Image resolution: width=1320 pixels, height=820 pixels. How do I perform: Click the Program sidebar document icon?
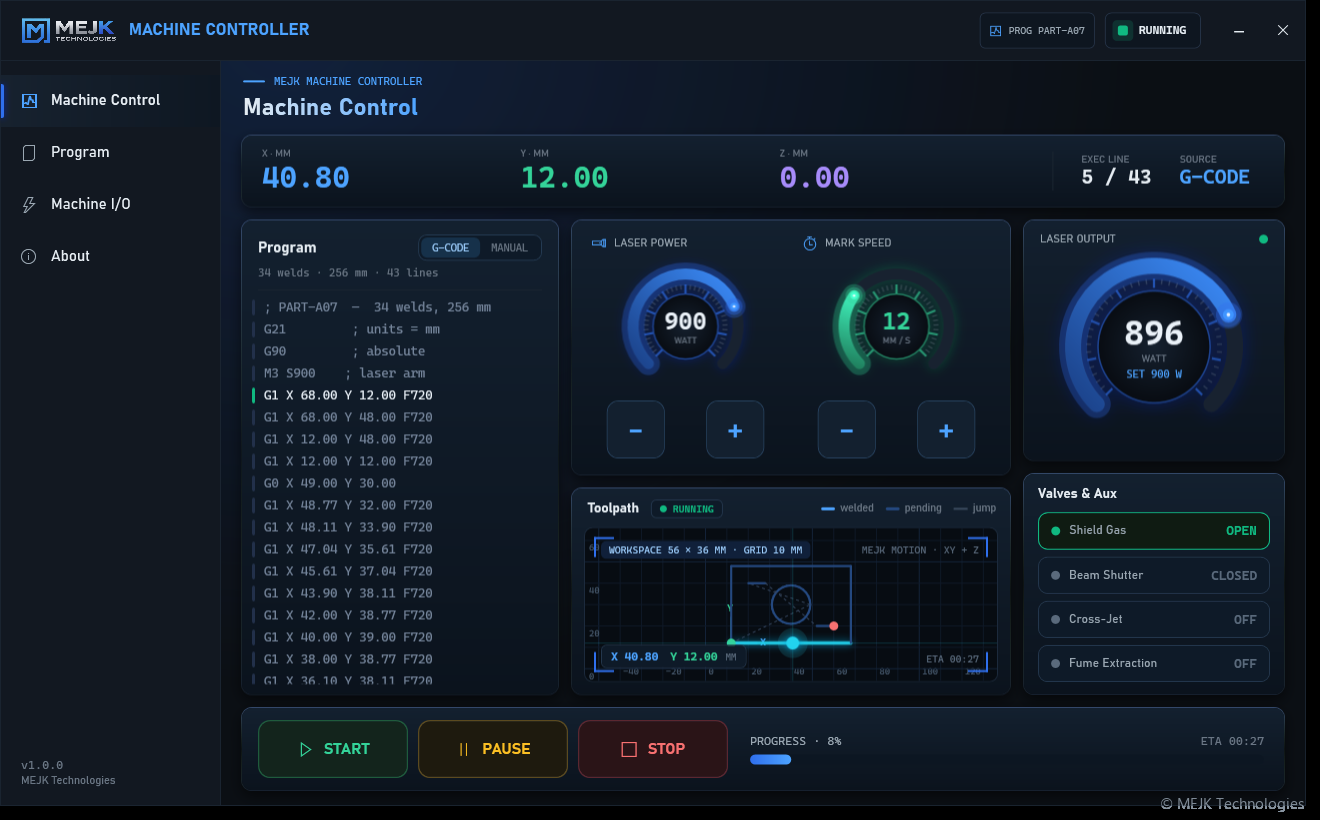click(29, 152)
